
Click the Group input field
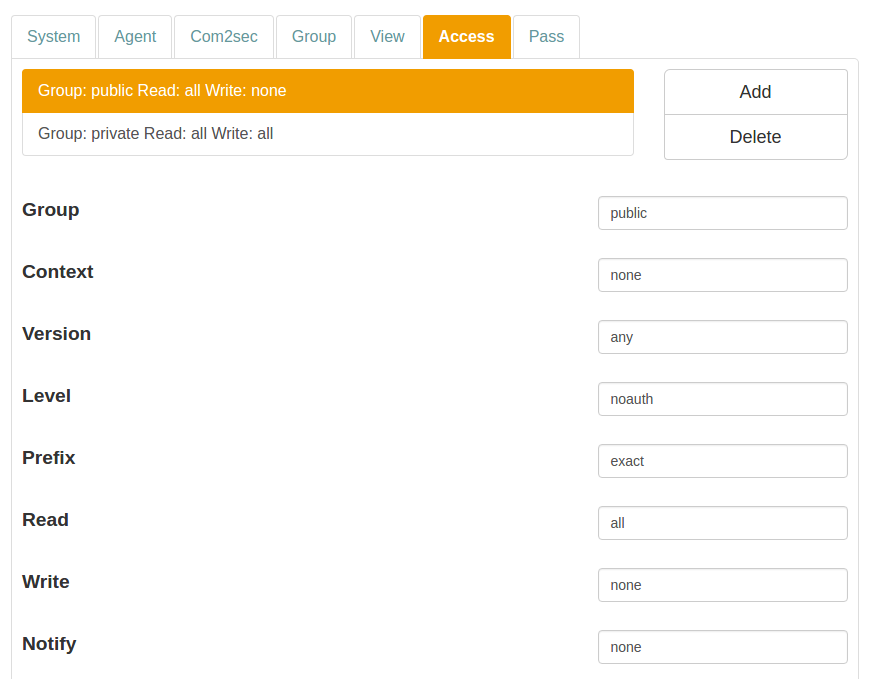[x=722, y=213]
